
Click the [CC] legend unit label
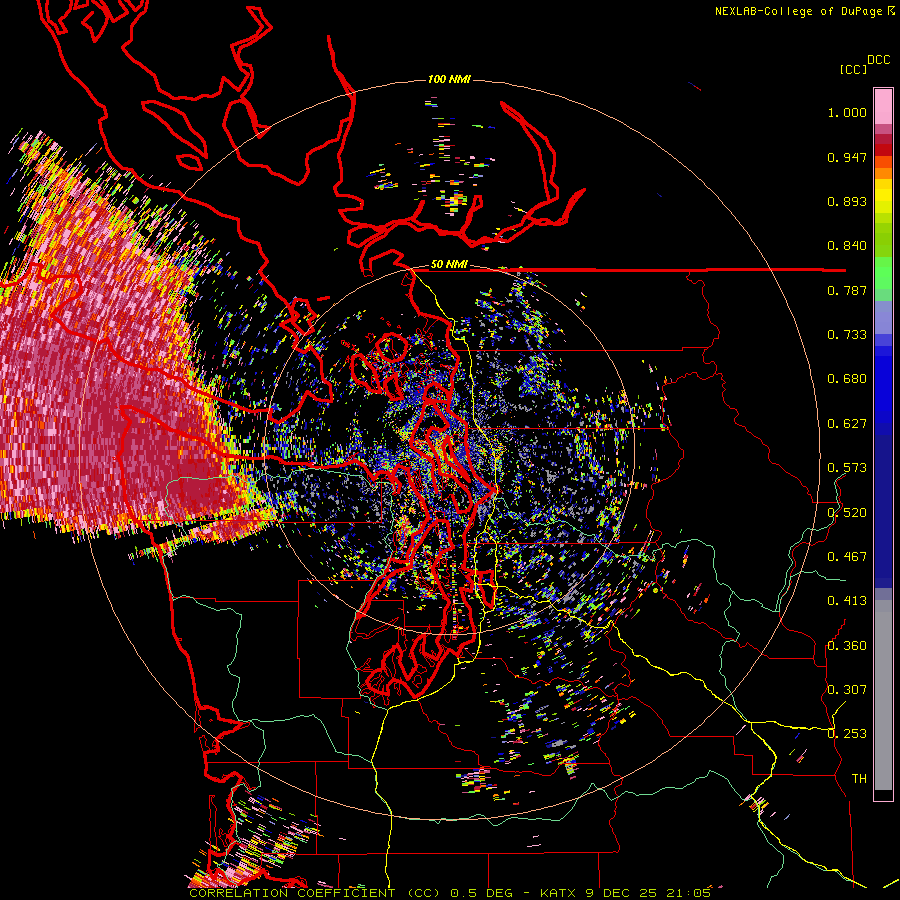[x=853, y=69]
